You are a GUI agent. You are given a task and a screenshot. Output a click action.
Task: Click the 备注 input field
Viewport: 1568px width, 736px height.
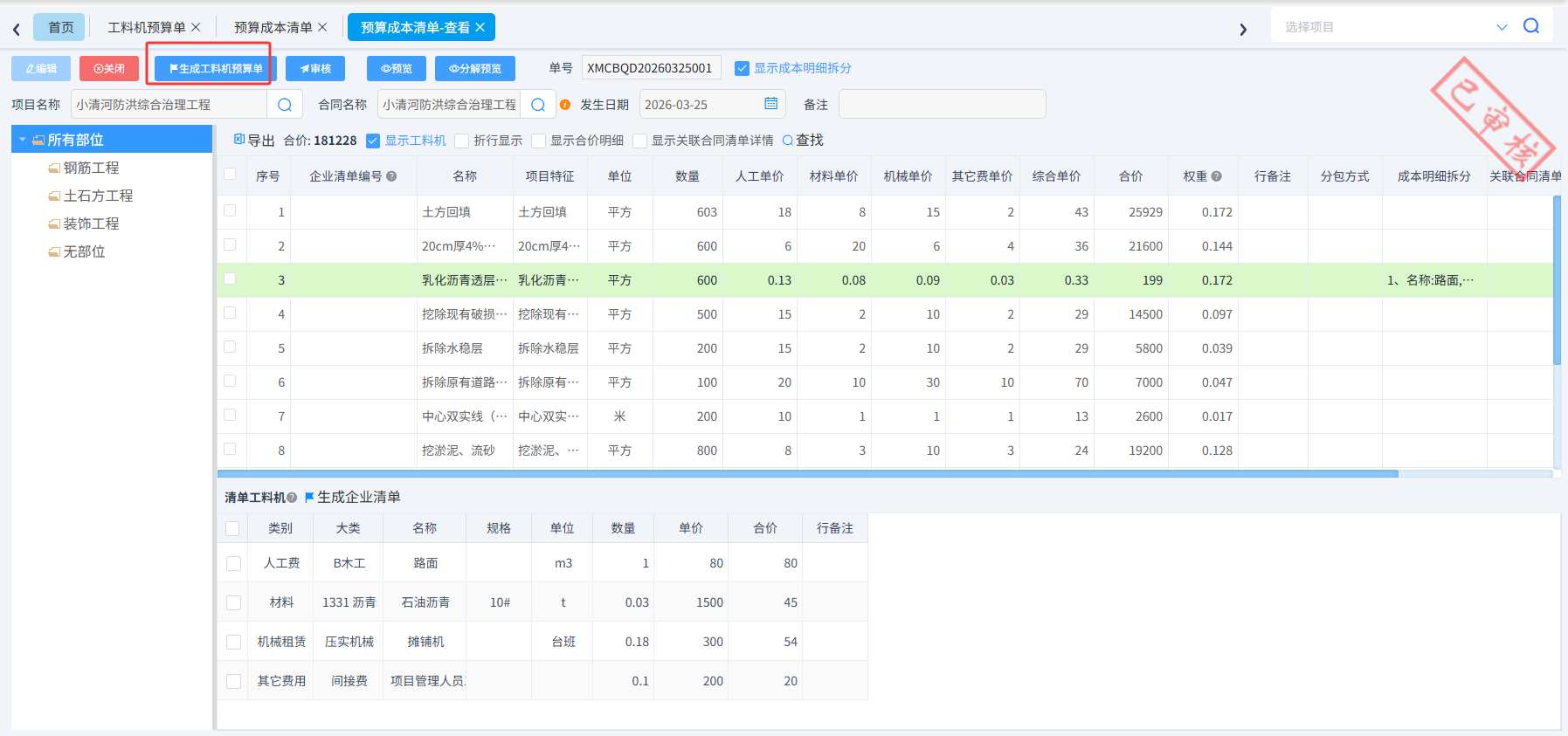(942, 104)
